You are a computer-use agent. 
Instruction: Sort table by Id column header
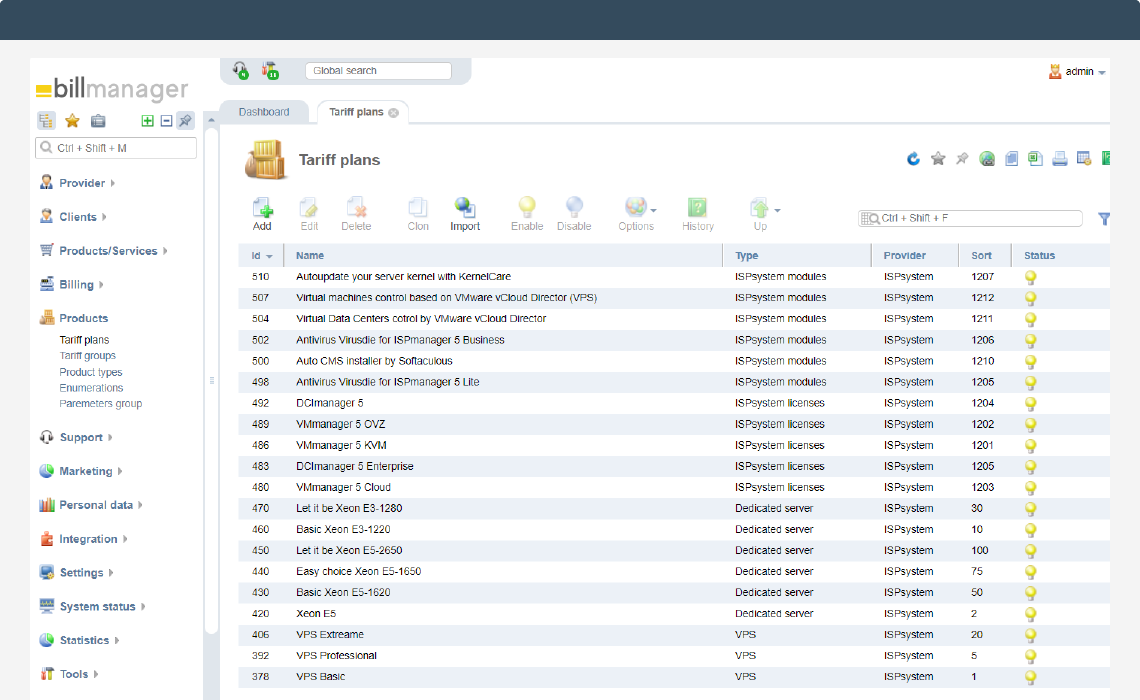pos(261,256)
